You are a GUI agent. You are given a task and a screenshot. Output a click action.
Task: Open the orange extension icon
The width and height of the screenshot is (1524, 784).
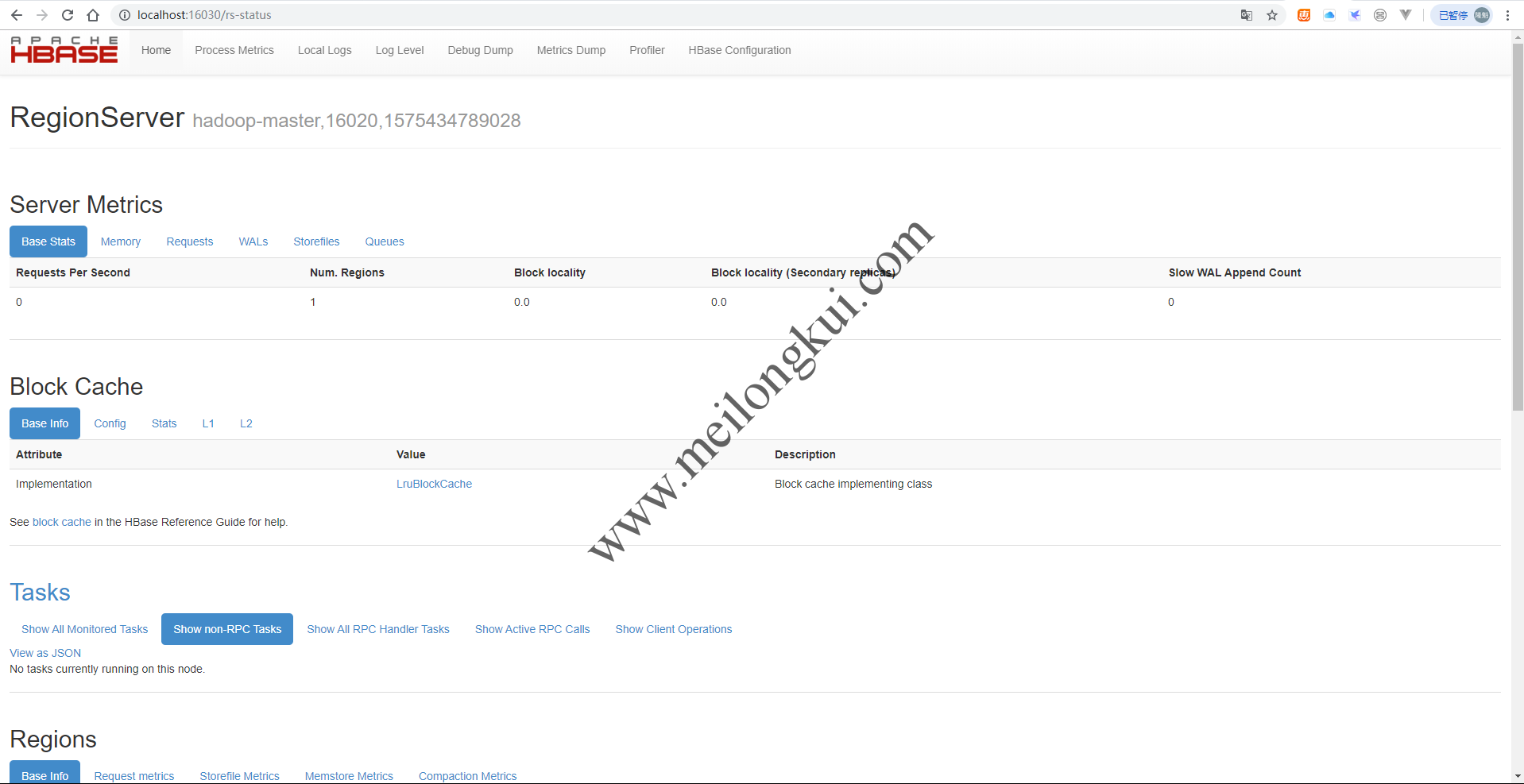tap(1304, 15)
